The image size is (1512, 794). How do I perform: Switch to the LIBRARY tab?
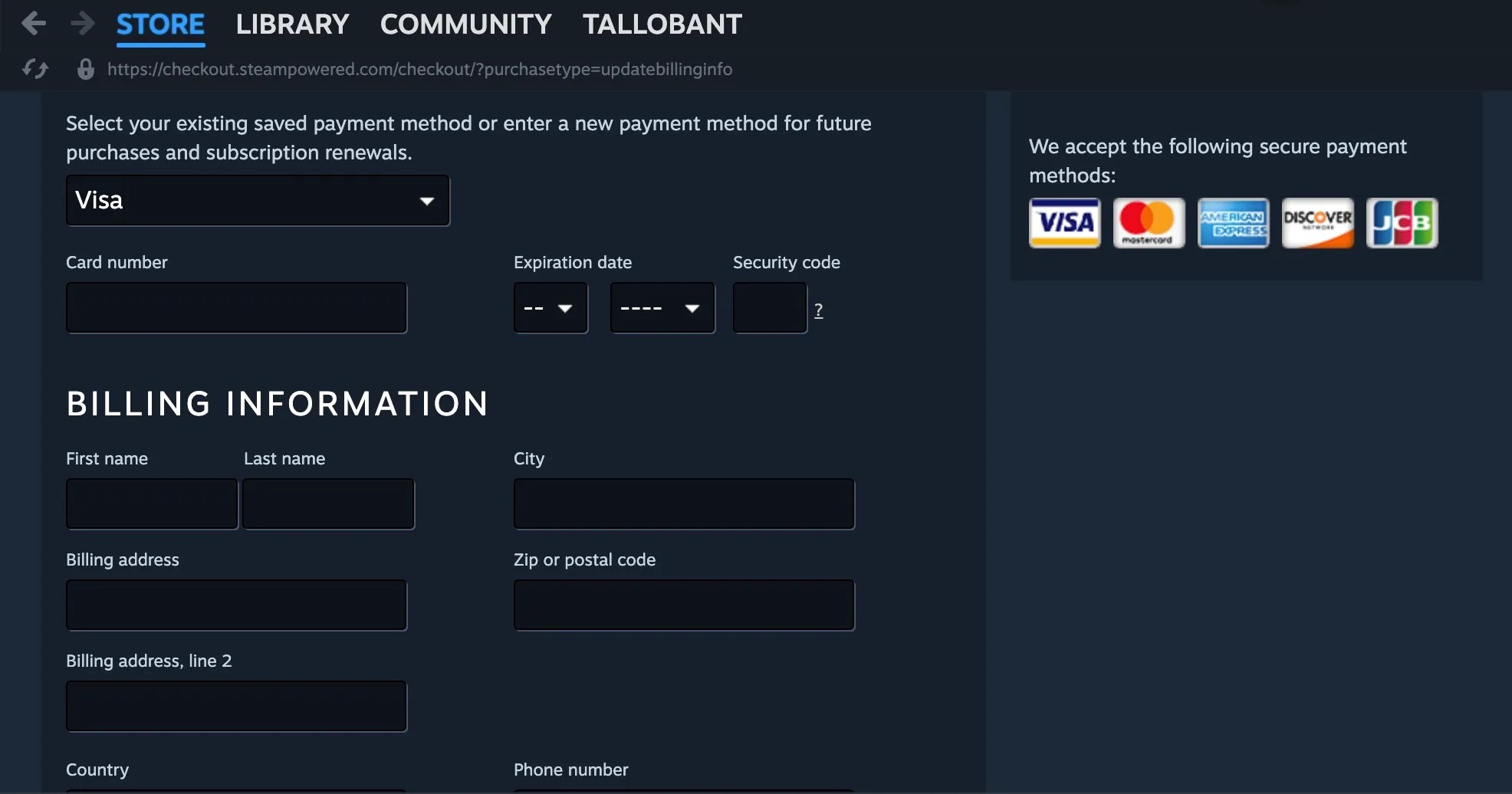292,24
